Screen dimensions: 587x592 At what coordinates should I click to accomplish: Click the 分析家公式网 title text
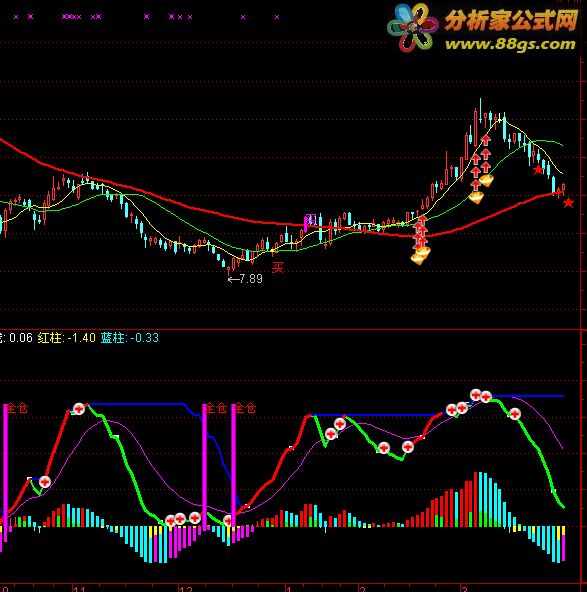coord(512,20)
